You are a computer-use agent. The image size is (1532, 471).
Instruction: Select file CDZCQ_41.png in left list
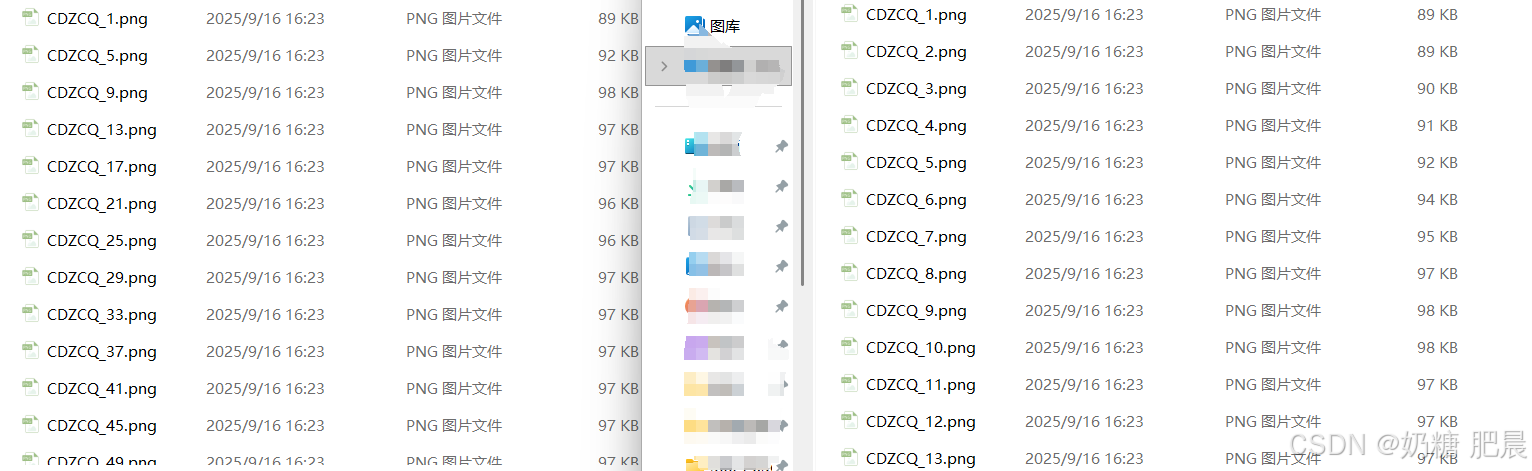pos(102,389)
